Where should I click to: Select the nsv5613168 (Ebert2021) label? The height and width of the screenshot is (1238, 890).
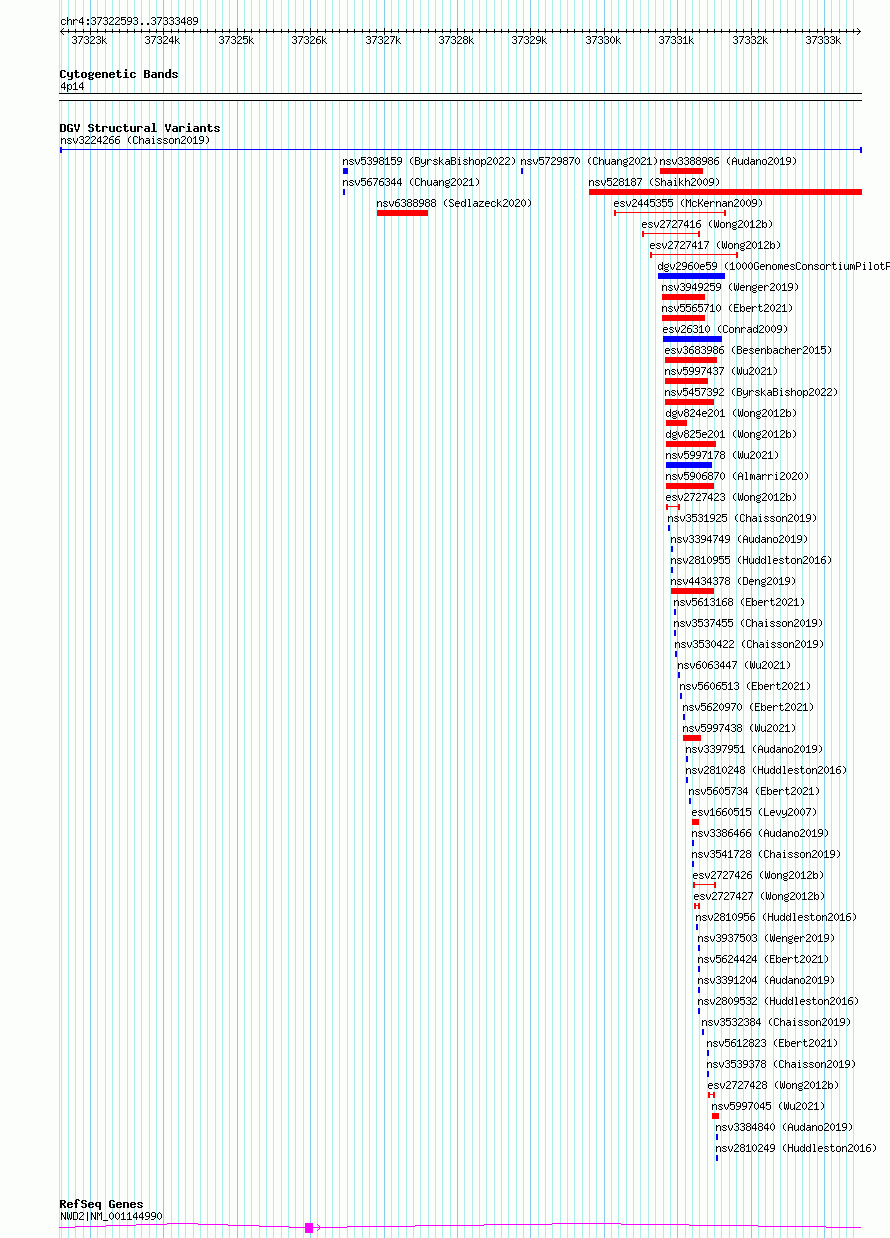click(739, 602)
